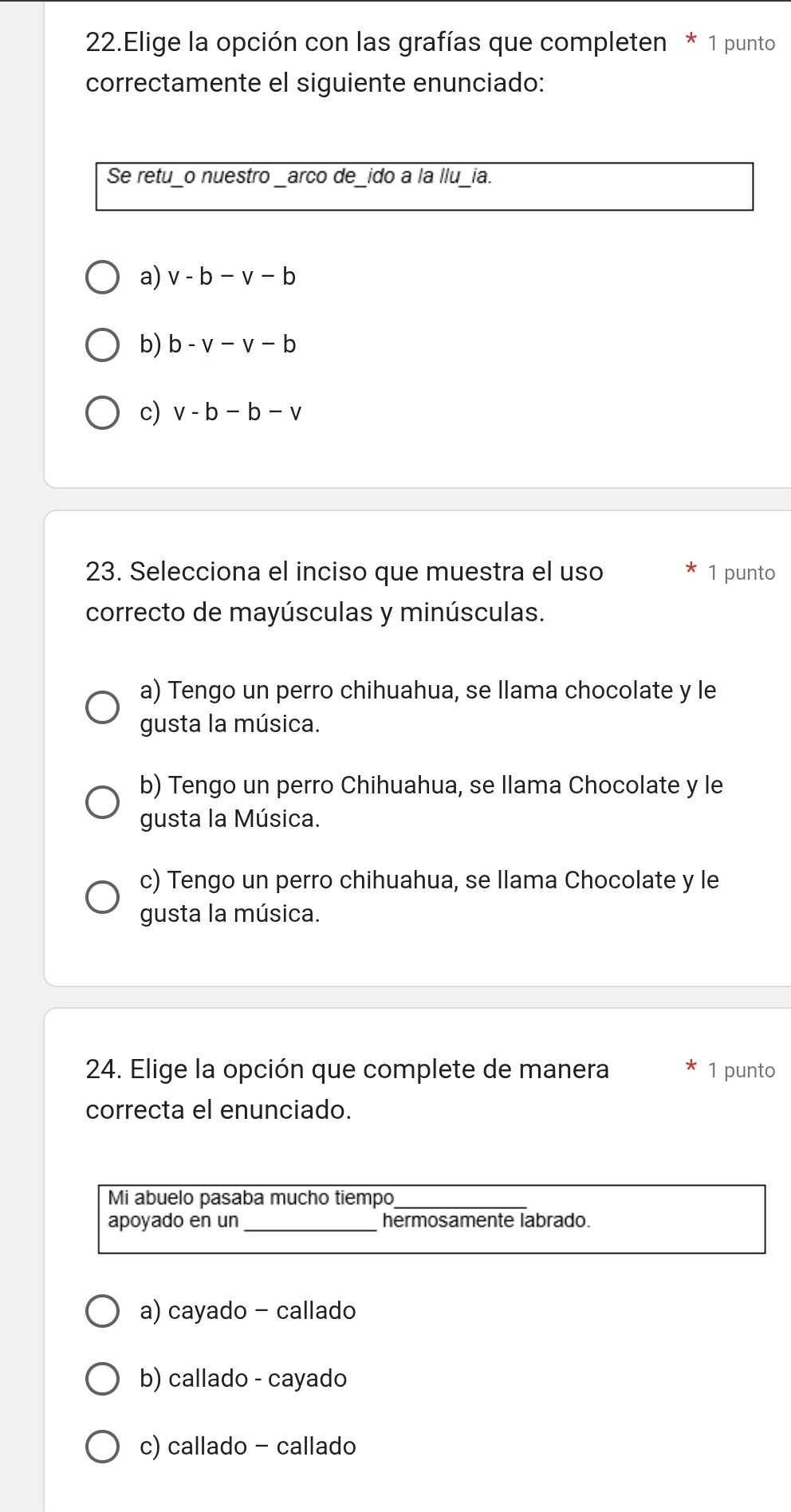Choose option b) b - v – v – b

coord(103,345)
